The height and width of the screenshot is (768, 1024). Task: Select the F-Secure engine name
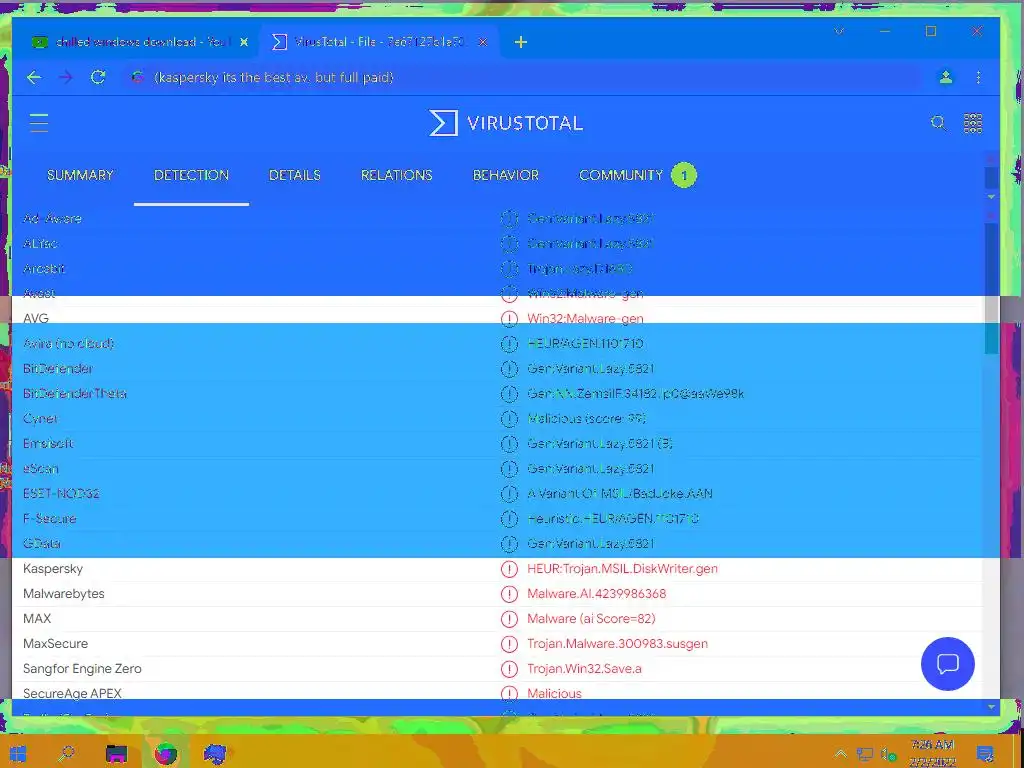50,519
